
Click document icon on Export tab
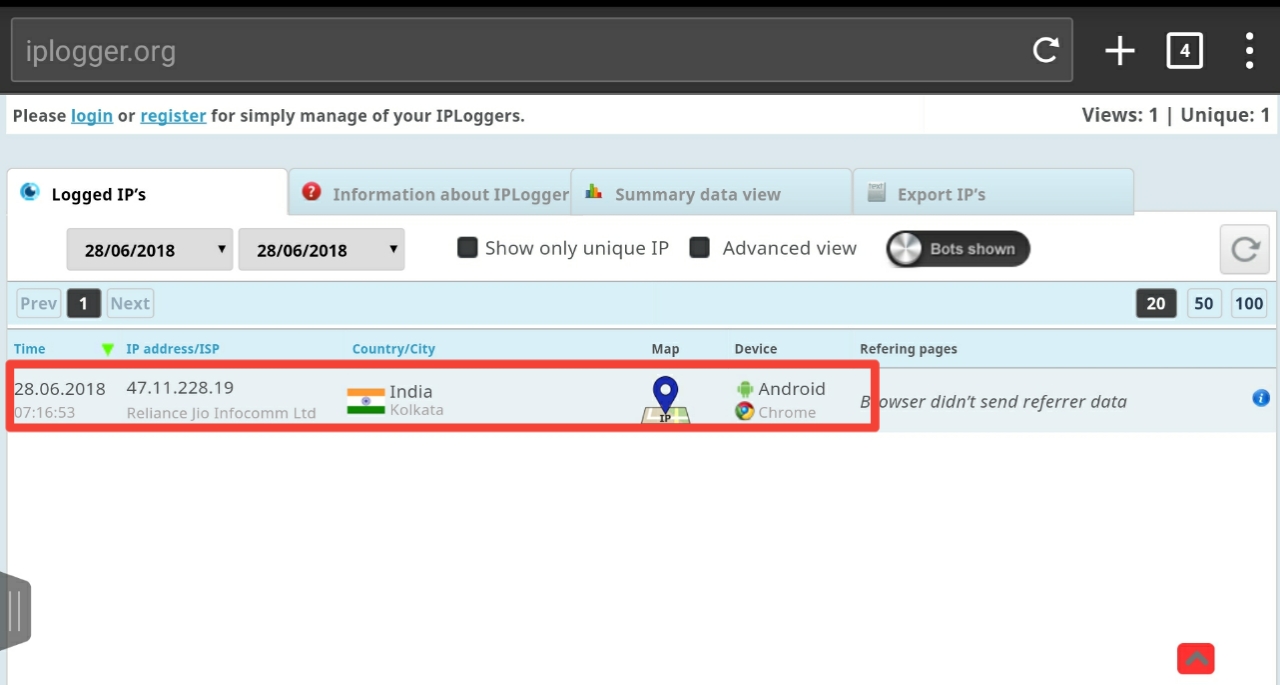[877, 192]
